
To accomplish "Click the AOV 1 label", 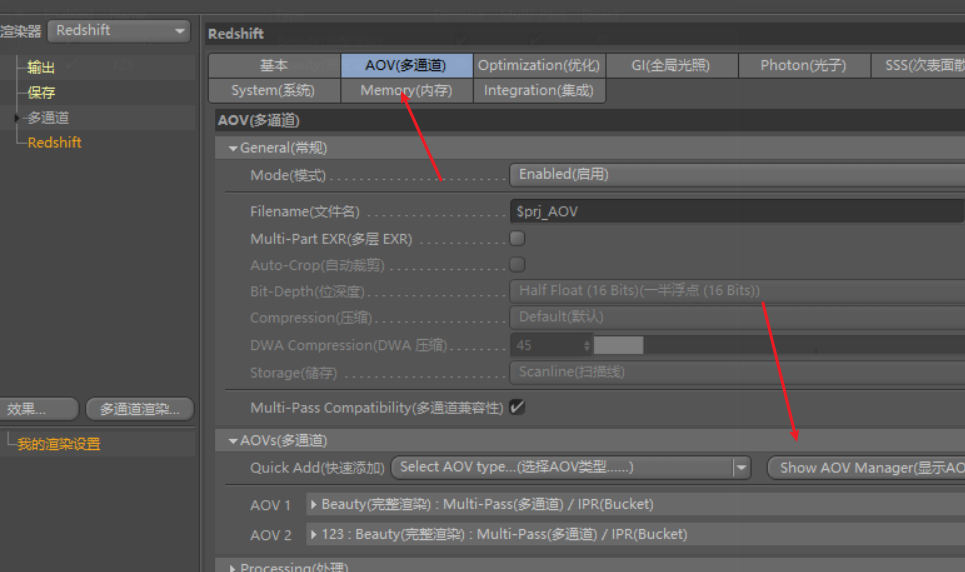I will click(270, 506).
